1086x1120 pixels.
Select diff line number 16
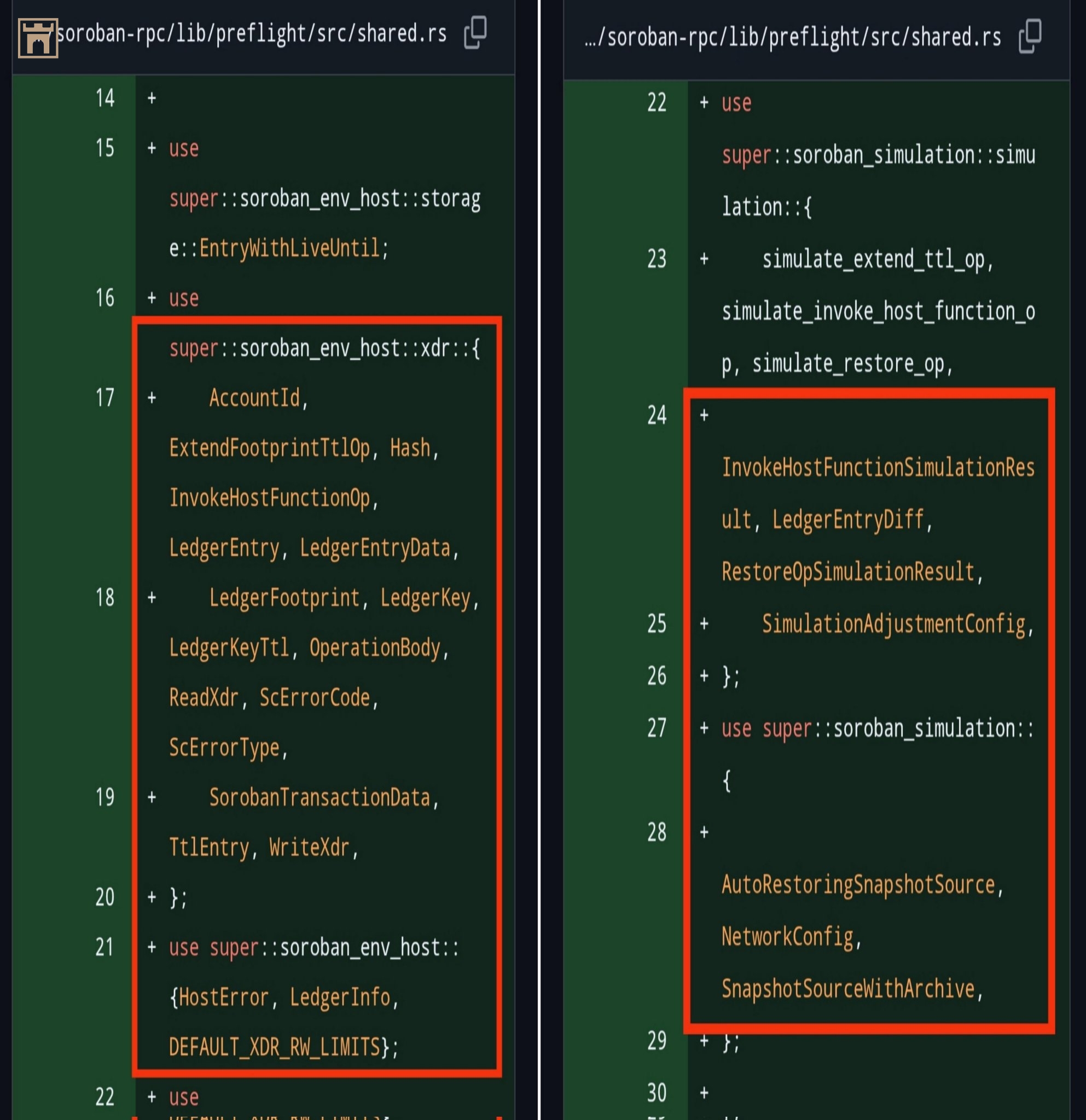[x=104, y=298]
